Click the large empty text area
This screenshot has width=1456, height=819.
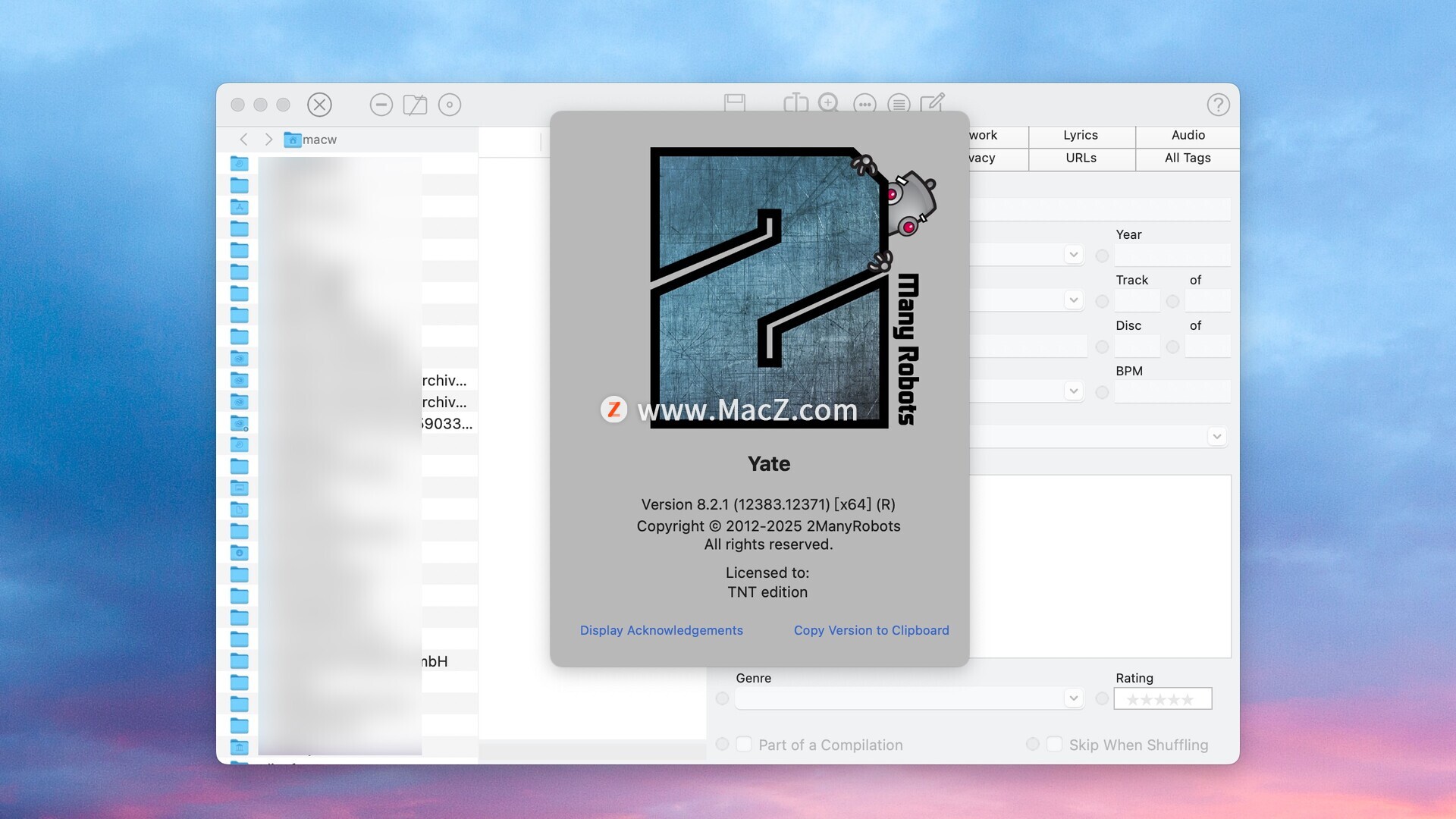1100,566
